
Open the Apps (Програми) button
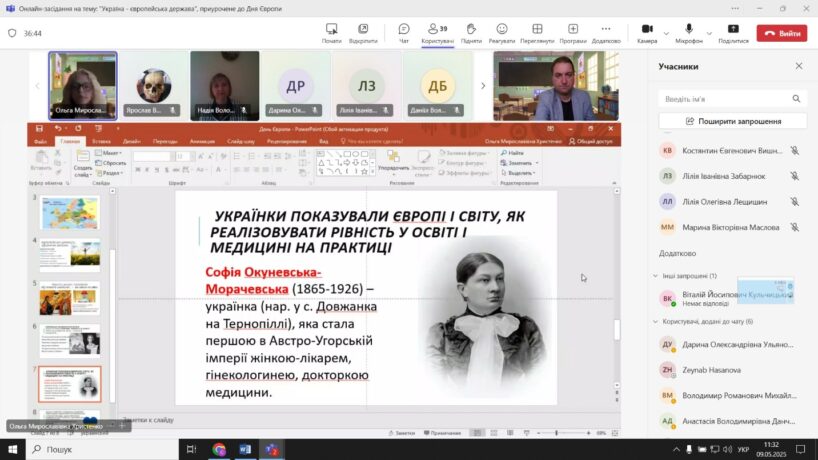(573, 29)
